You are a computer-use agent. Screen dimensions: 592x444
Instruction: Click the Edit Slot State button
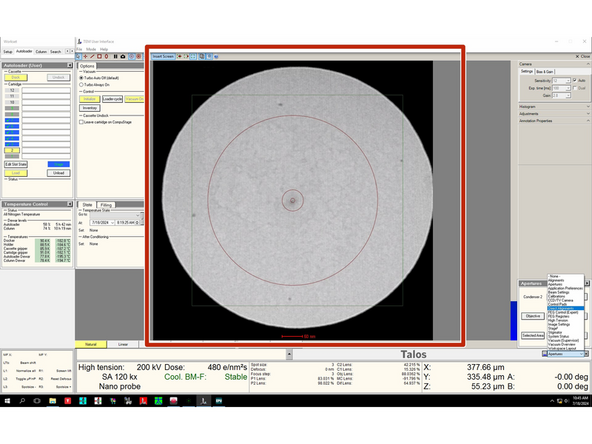16,164
